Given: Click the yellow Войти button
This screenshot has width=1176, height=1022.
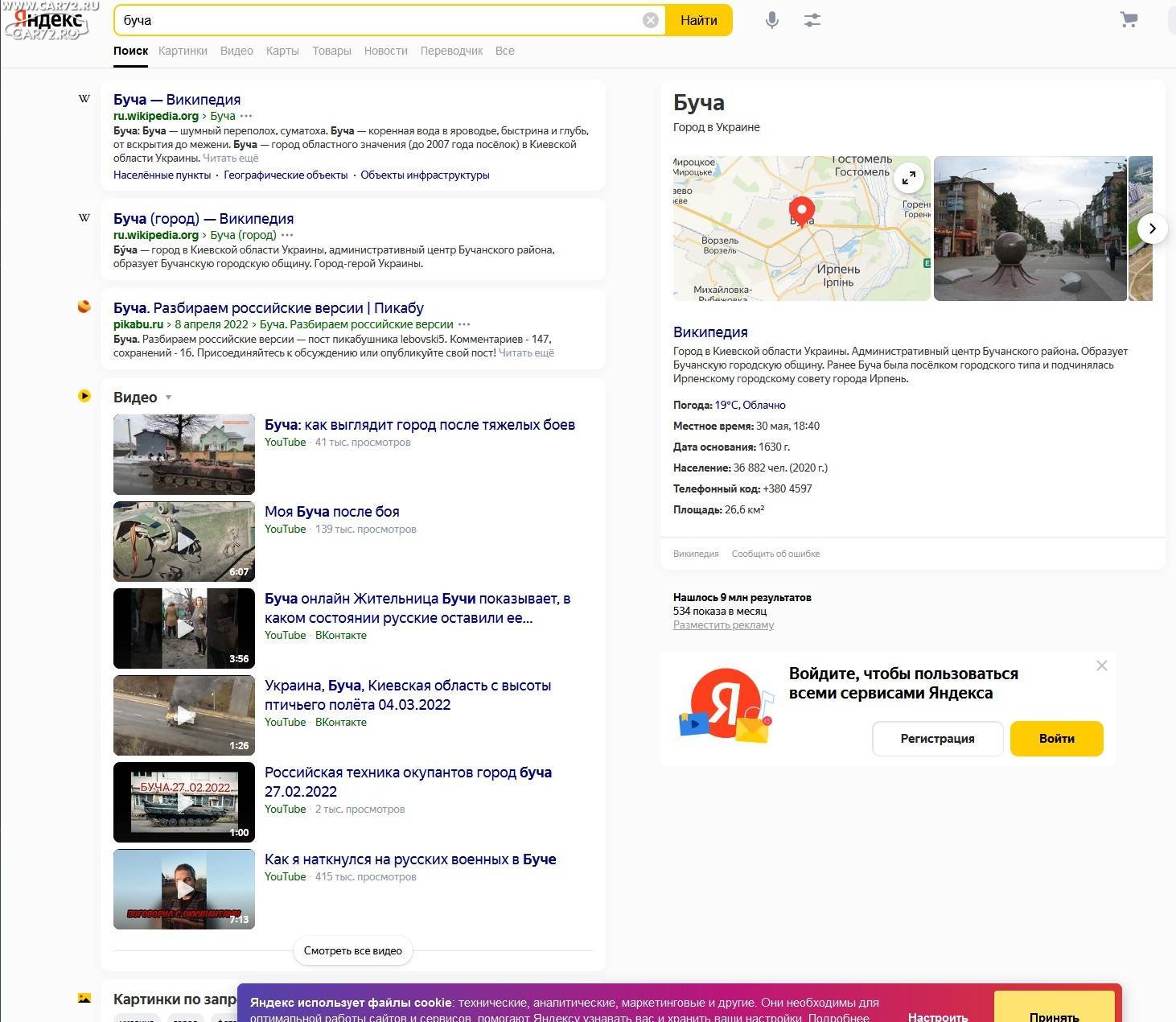Looking at the screenshot, I should click(x=1057, y=739).
